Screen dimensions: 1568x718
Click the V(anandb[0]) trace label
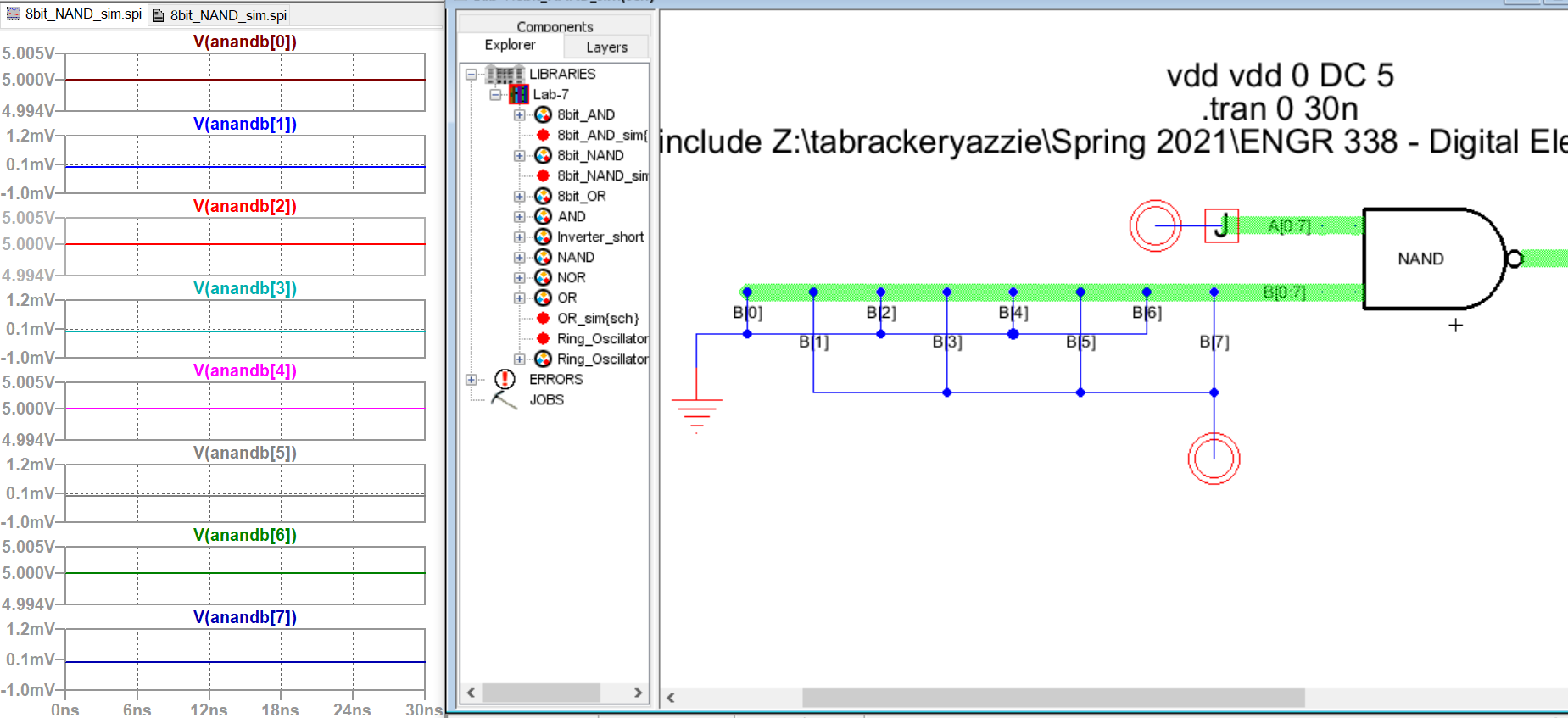tap(244, 42)
